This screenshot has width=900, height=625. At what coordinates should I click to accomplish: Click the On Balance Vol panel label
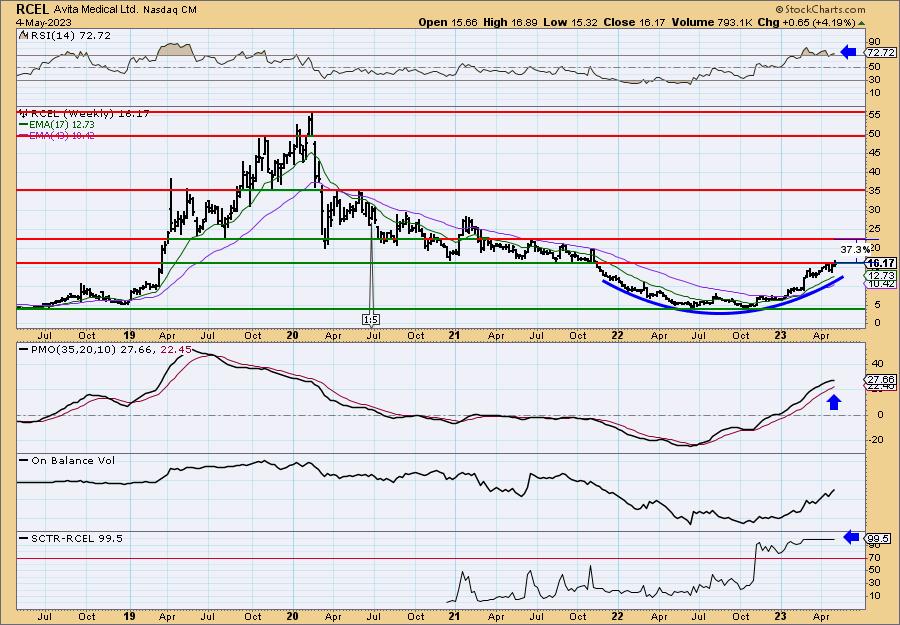pos(68,460)
